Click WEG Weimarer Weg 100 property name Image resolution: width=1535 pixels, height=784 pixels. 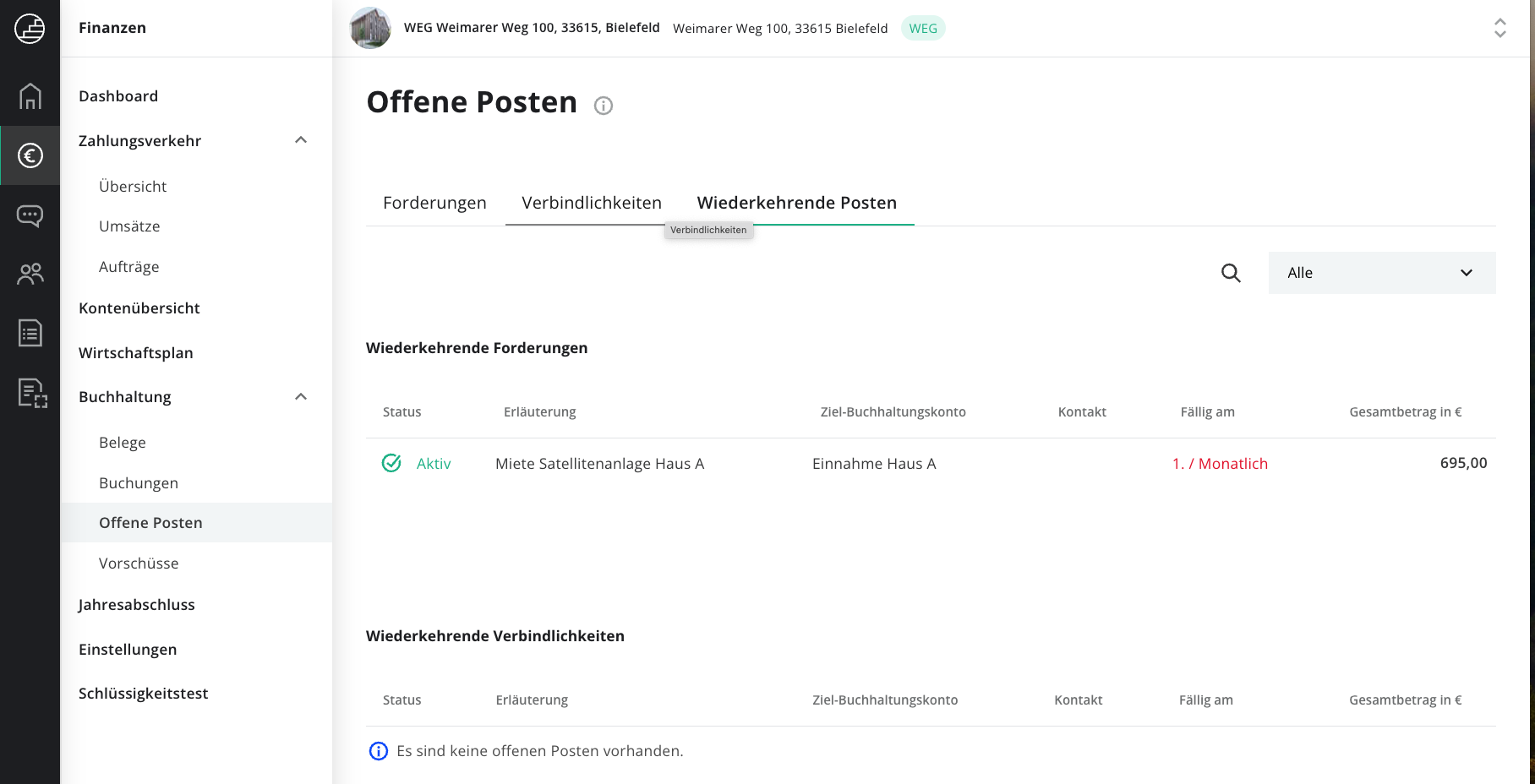pyautogui.click(x=532, y=28)
